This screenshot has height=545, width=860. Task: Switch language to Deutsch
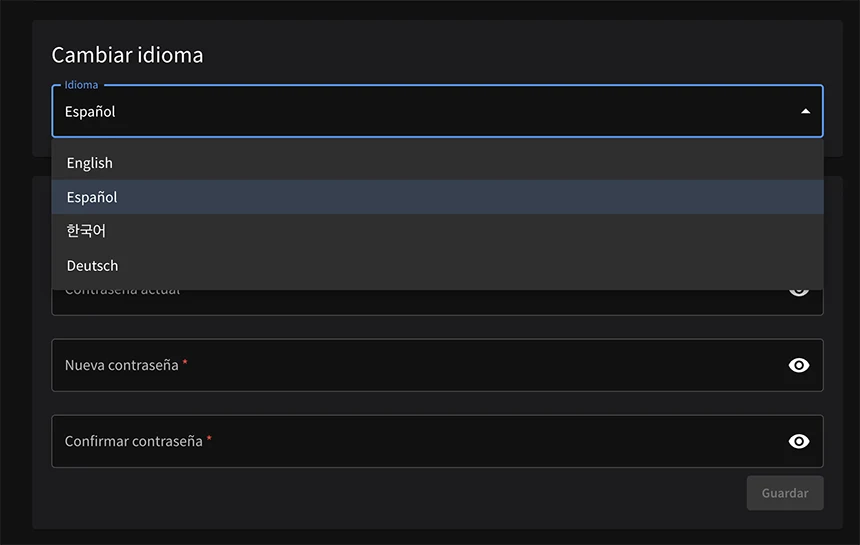pyautogui.click(x=92, y=266)
